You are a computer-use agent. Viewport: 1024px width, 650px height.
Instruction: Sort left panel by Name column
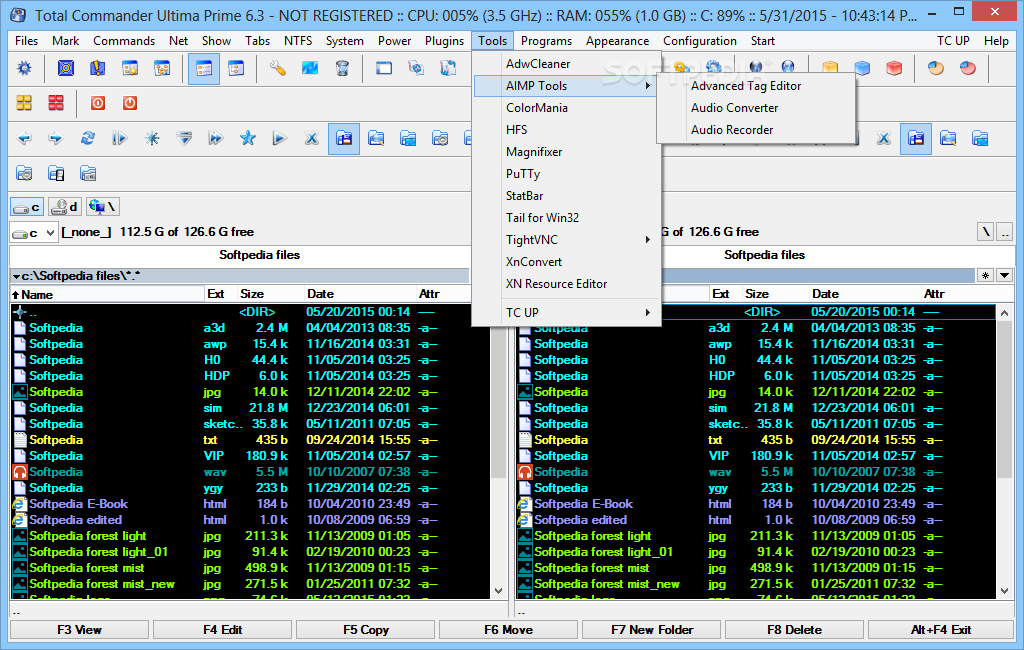[107, 294]
